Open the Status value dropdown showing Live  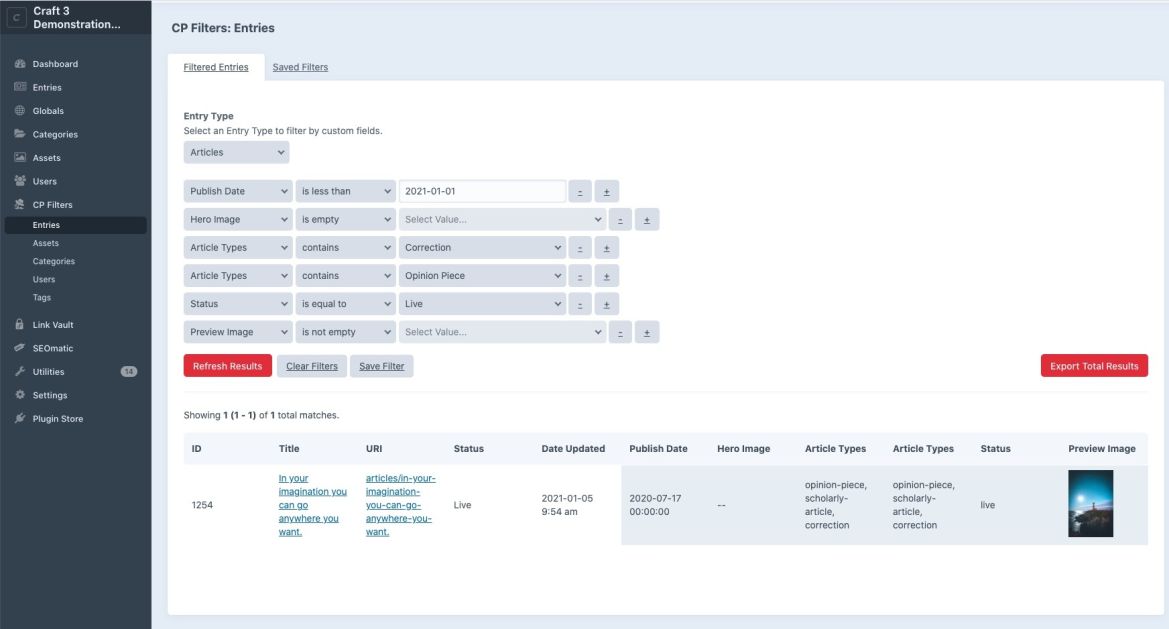[482, 303]
